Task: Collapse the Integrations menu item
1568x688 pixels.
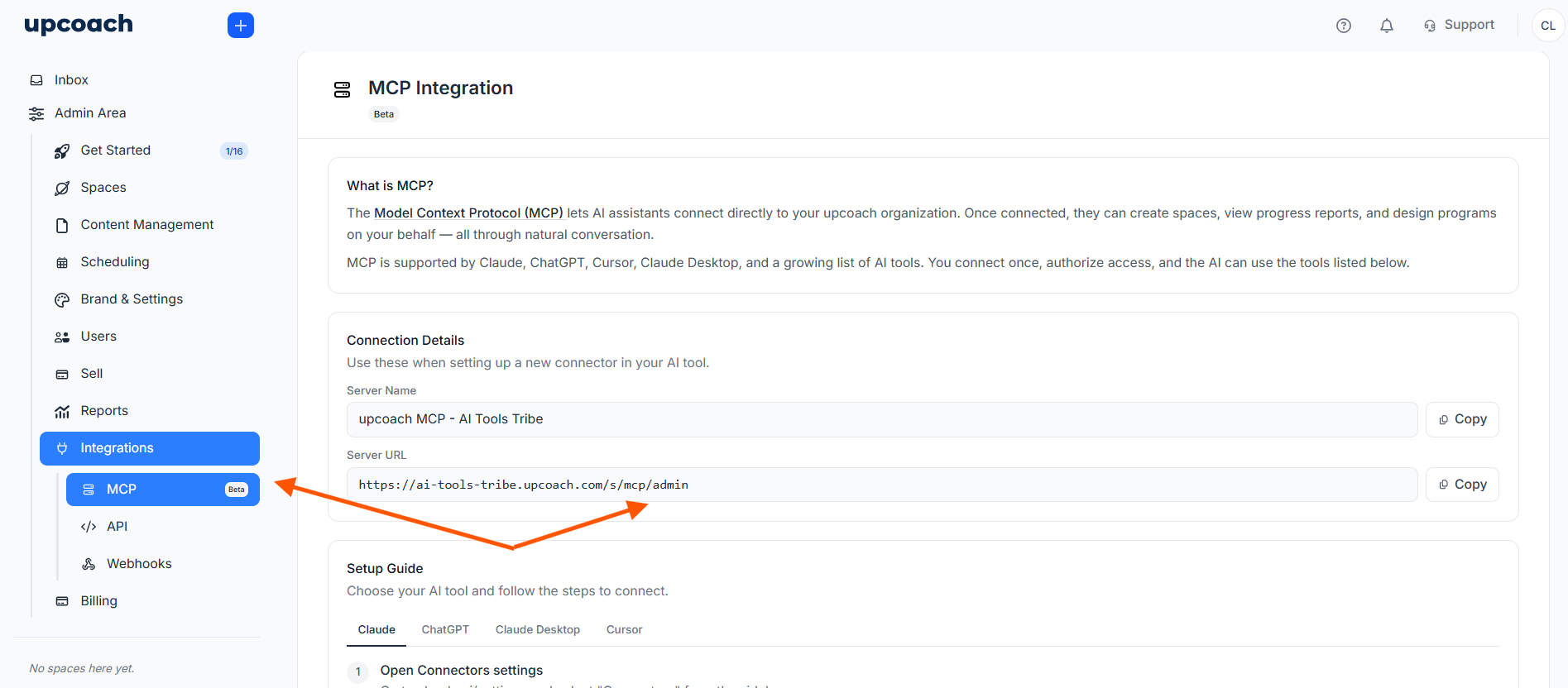Action: click(150, 448)
